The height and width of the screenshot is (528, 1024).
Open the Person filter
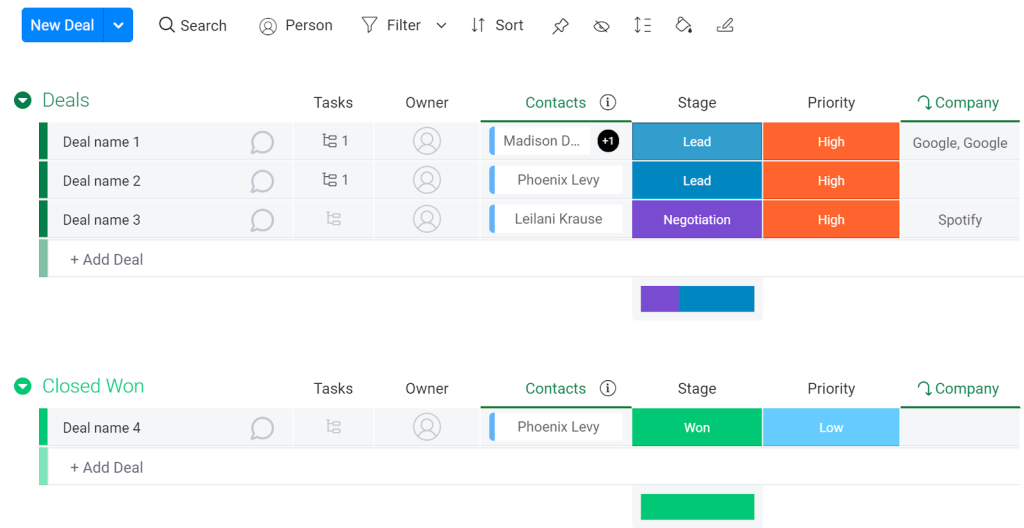coord(296,25)
